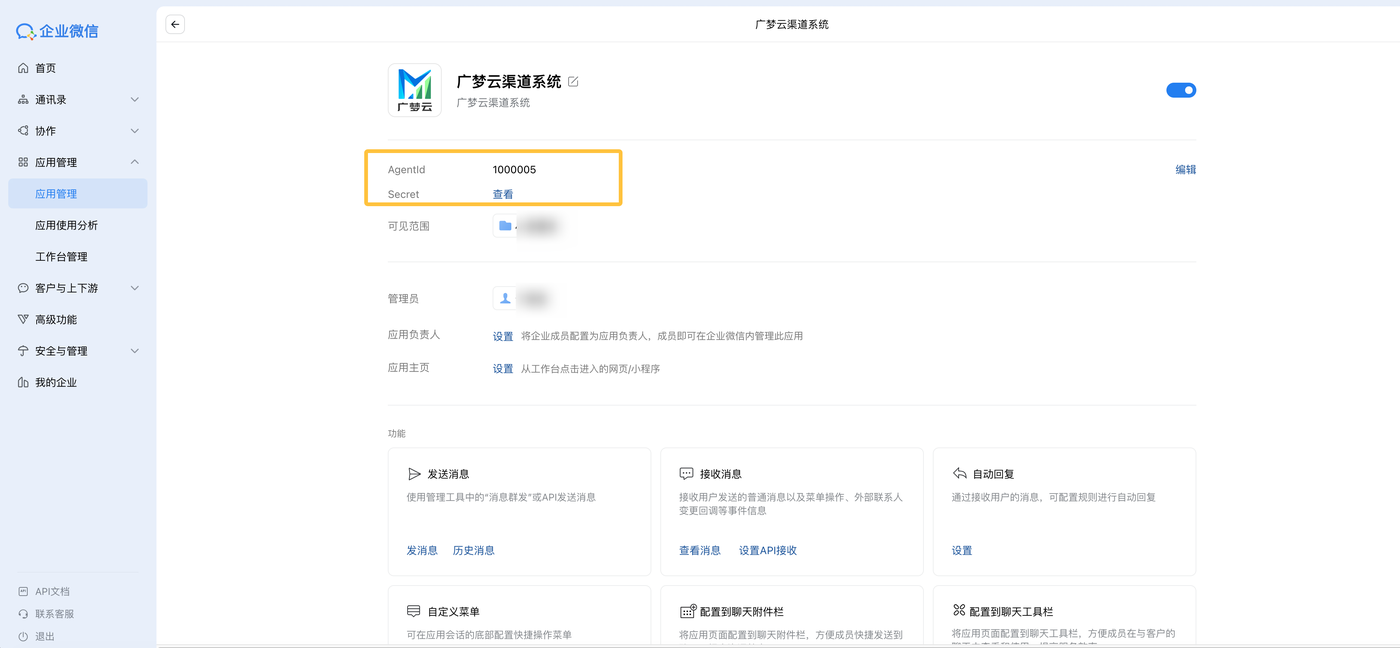Click the 首页 home icon
The image size is (1400, 648).
(23, 68)
